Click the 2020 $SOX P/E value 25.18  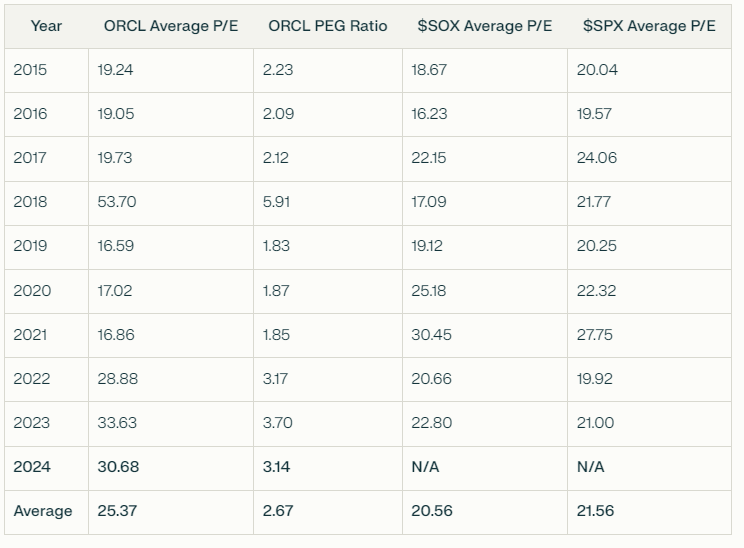[429, 291]
